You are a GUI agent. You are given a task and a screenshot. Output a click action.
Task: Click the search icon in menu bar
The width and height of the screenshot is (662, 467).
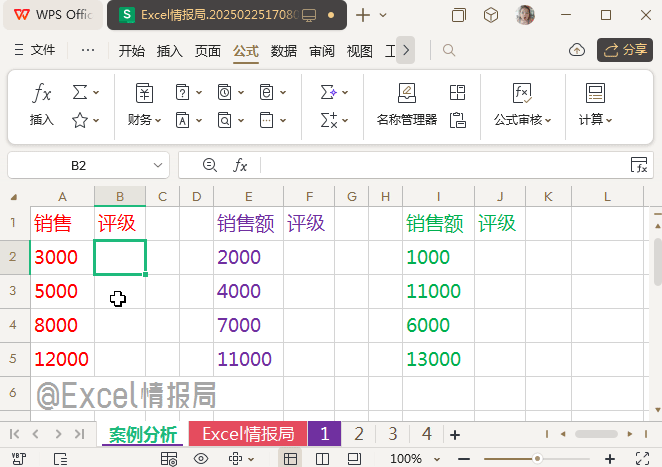(x=450, y=50)
